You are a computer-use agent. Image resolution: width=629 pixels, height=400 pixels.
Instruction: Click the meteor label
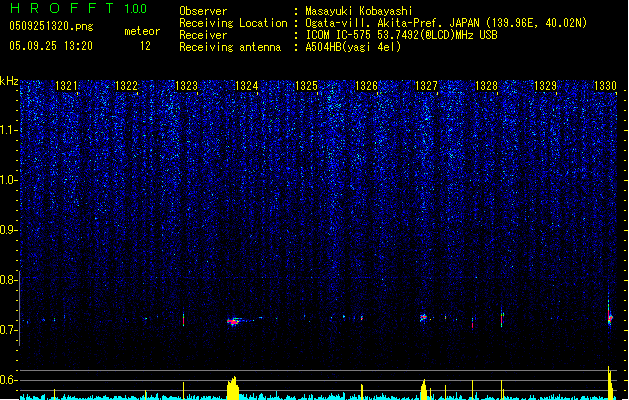click(142, 31)
